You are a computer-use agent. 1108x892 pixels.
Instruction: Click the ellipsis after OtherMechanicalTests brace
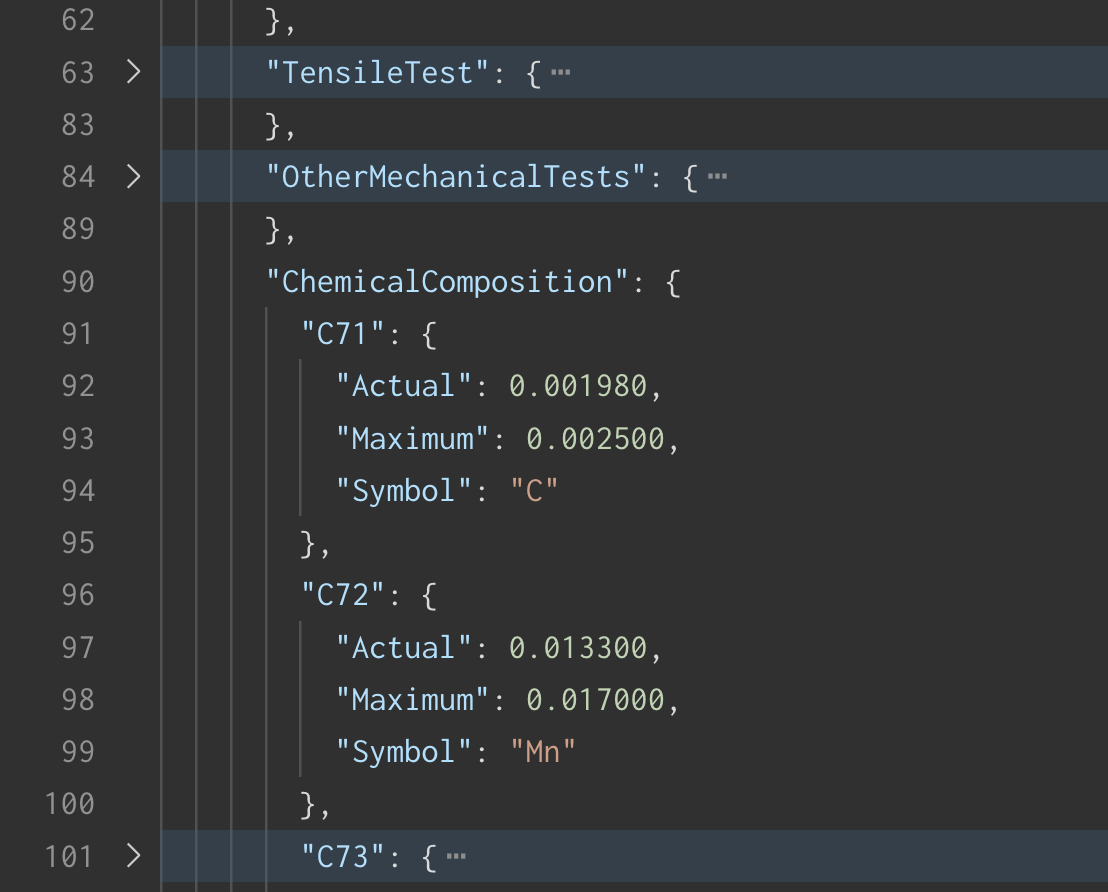(717, 177)
